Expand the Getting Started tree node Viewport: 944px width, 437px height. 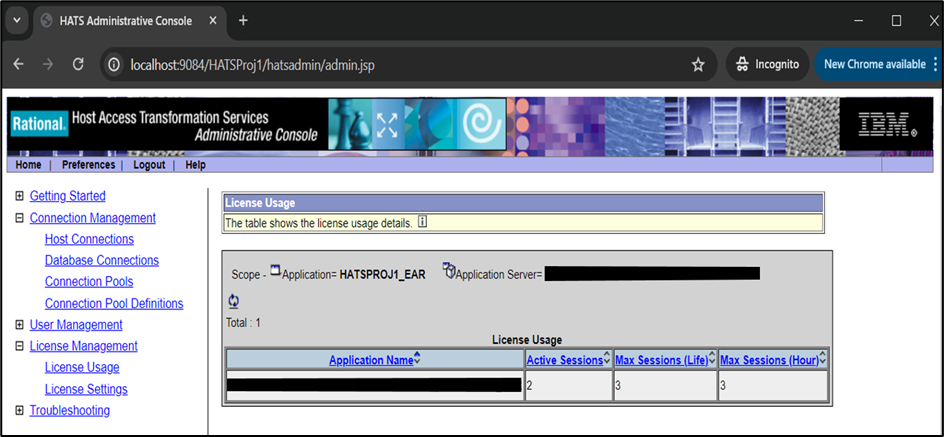pyautogui.click(x=19, y=196)
